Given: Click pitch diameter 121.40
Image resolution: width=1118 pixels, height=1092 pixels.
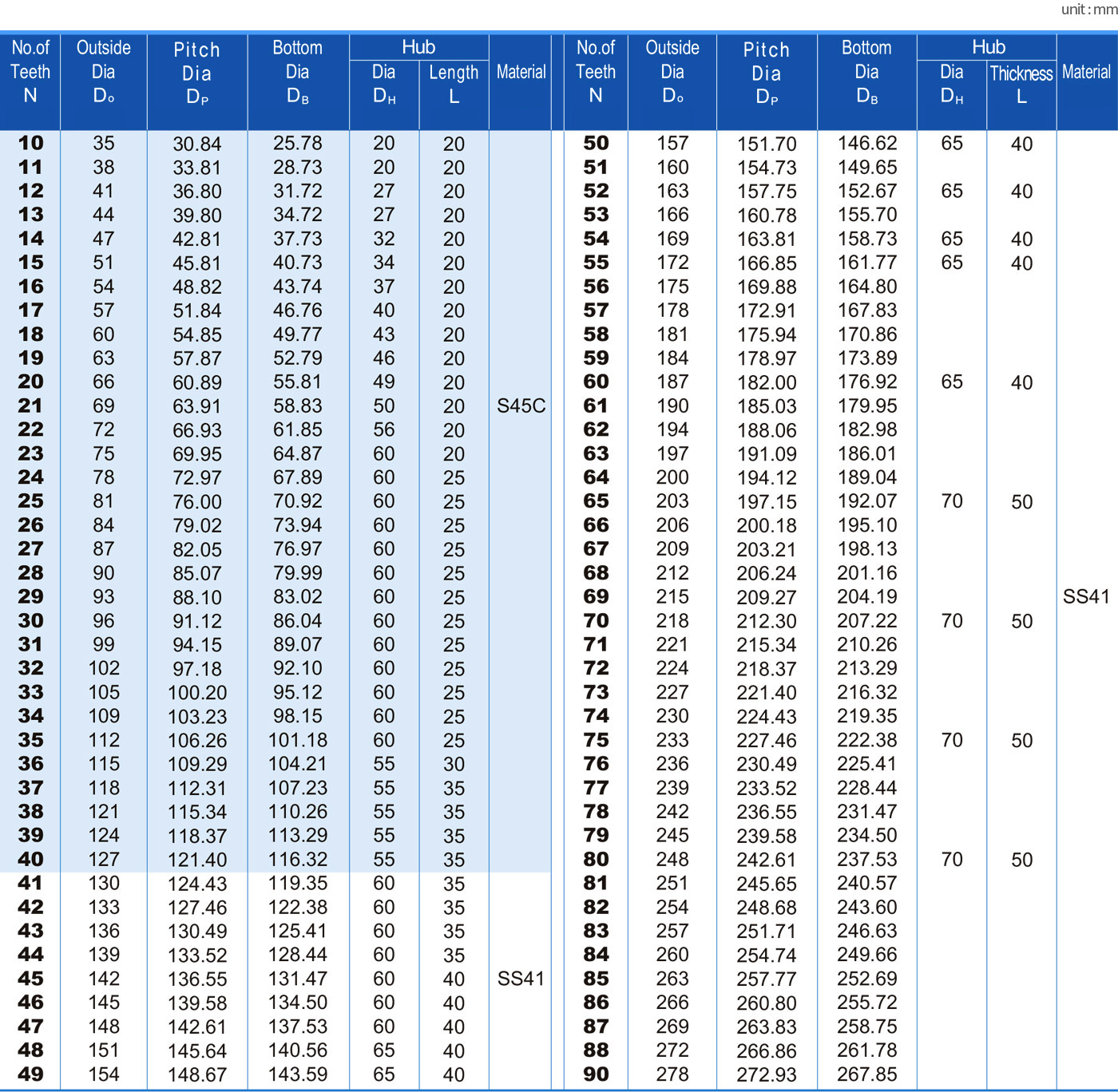Looking at the screenshot, I should pos(197,860).
